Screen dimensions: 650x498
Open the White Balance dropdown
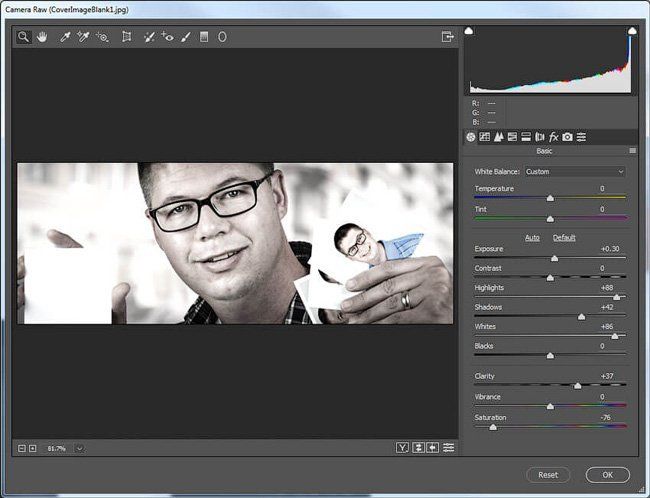(x=575, y=171)
